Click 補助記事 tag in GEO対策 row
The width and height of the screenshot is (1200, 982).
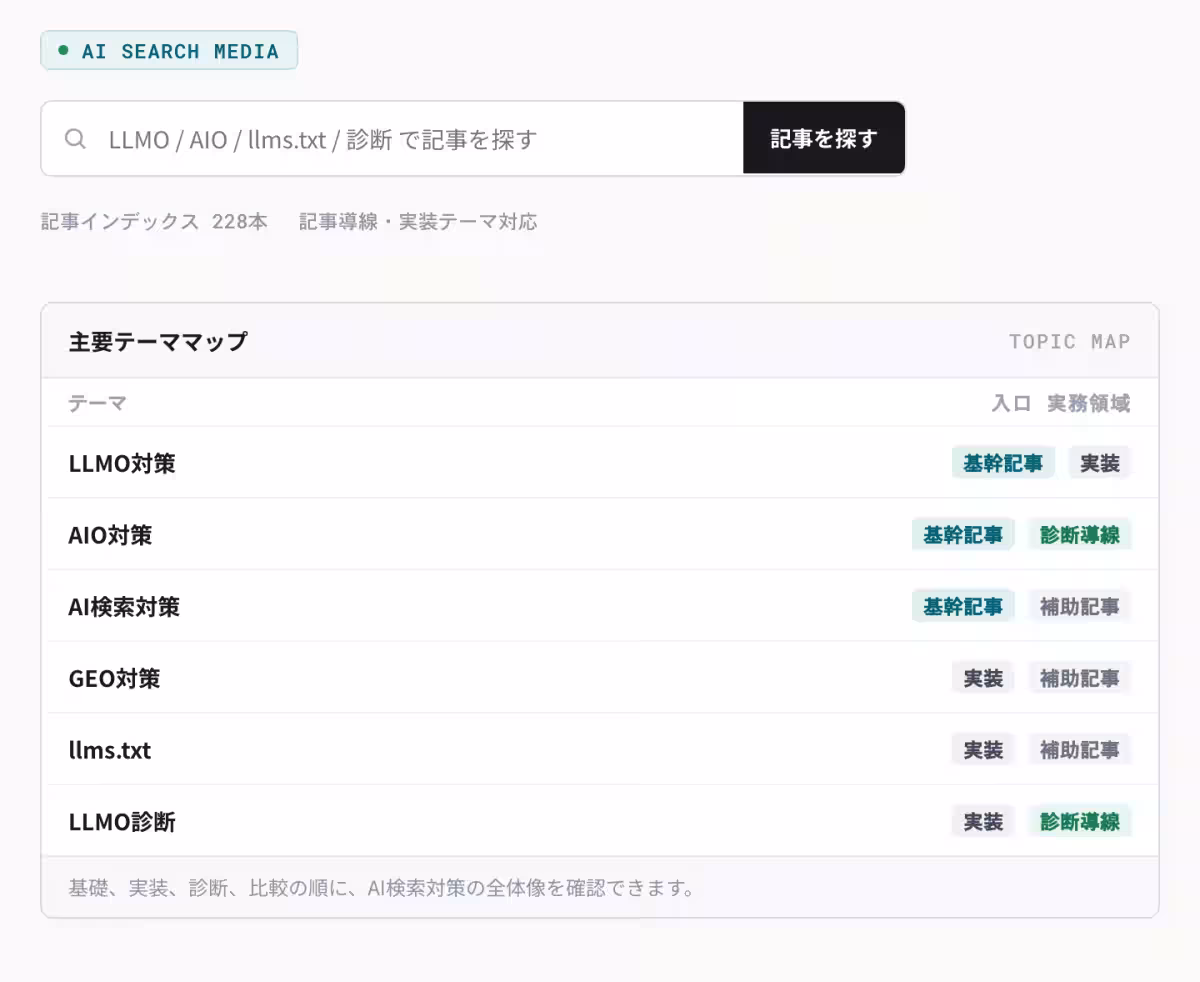click(x=1080, y=678)
